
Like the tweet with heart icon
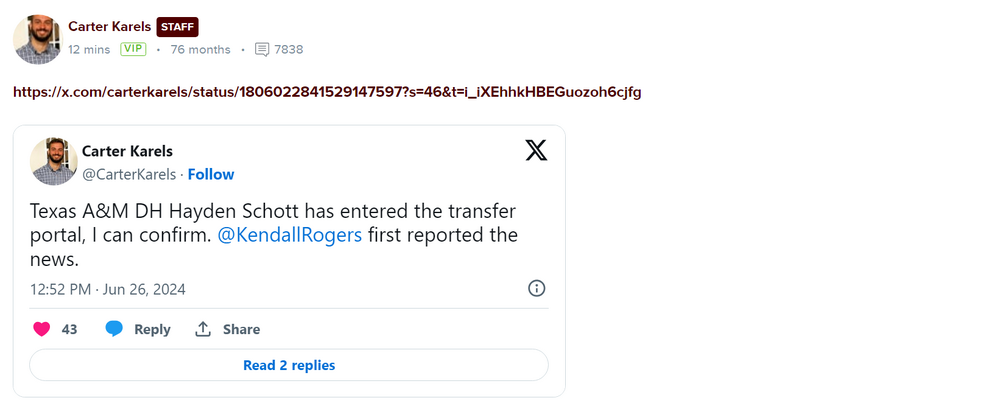[41, 329]
